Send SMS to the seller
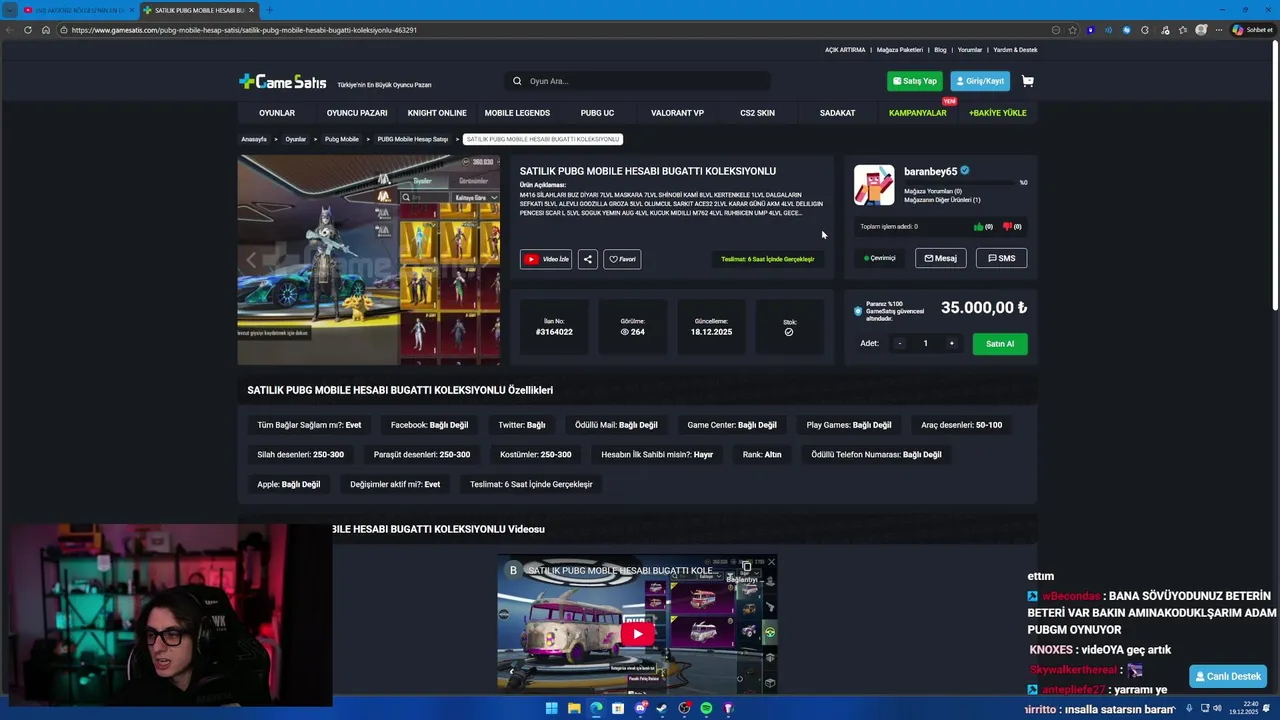 pos(1001,258)
